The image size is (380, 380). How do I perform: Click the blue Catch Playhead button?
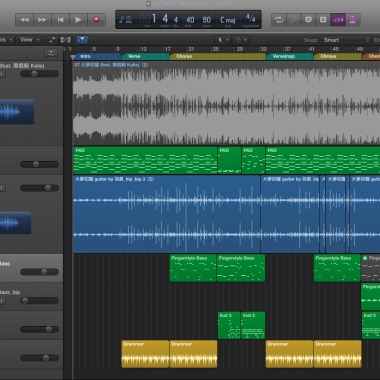tap(82, 40)
